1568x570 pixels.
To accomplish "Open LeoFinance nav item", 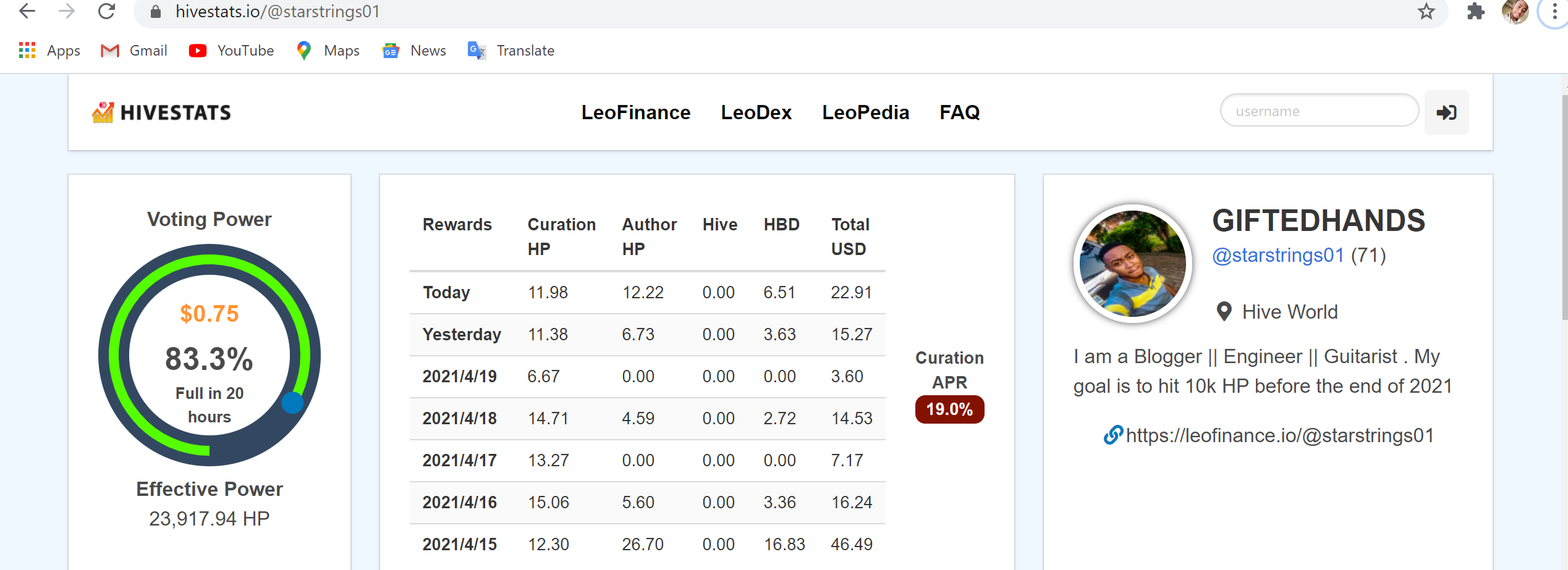I will (636, 112).
